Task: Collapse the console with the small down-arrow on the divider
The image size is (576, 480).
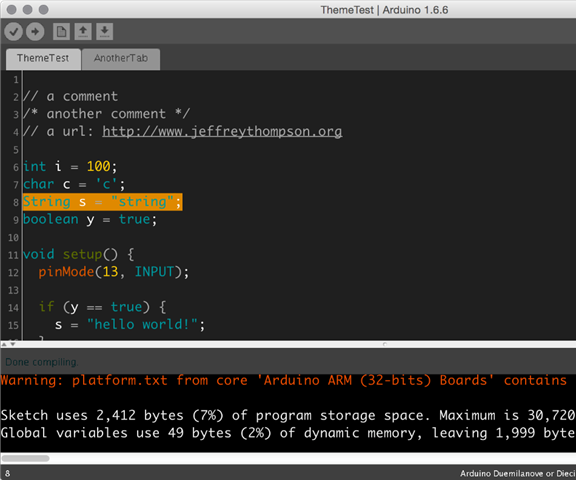Action: click(12, 344)
